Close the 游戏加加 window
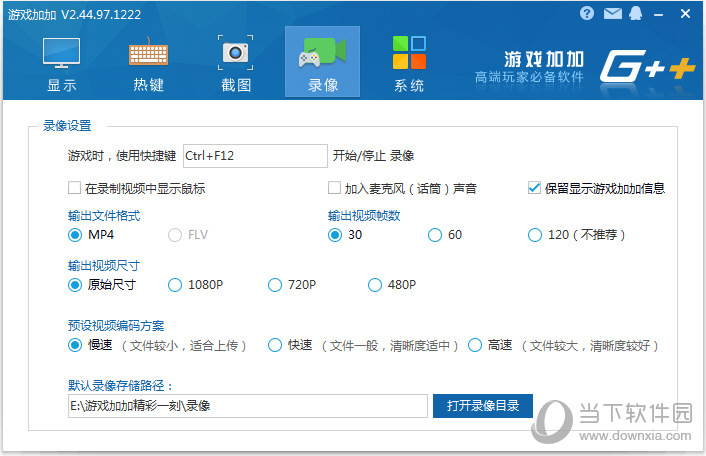The width and height of the screenshot is (706, 456). (685, 14)
